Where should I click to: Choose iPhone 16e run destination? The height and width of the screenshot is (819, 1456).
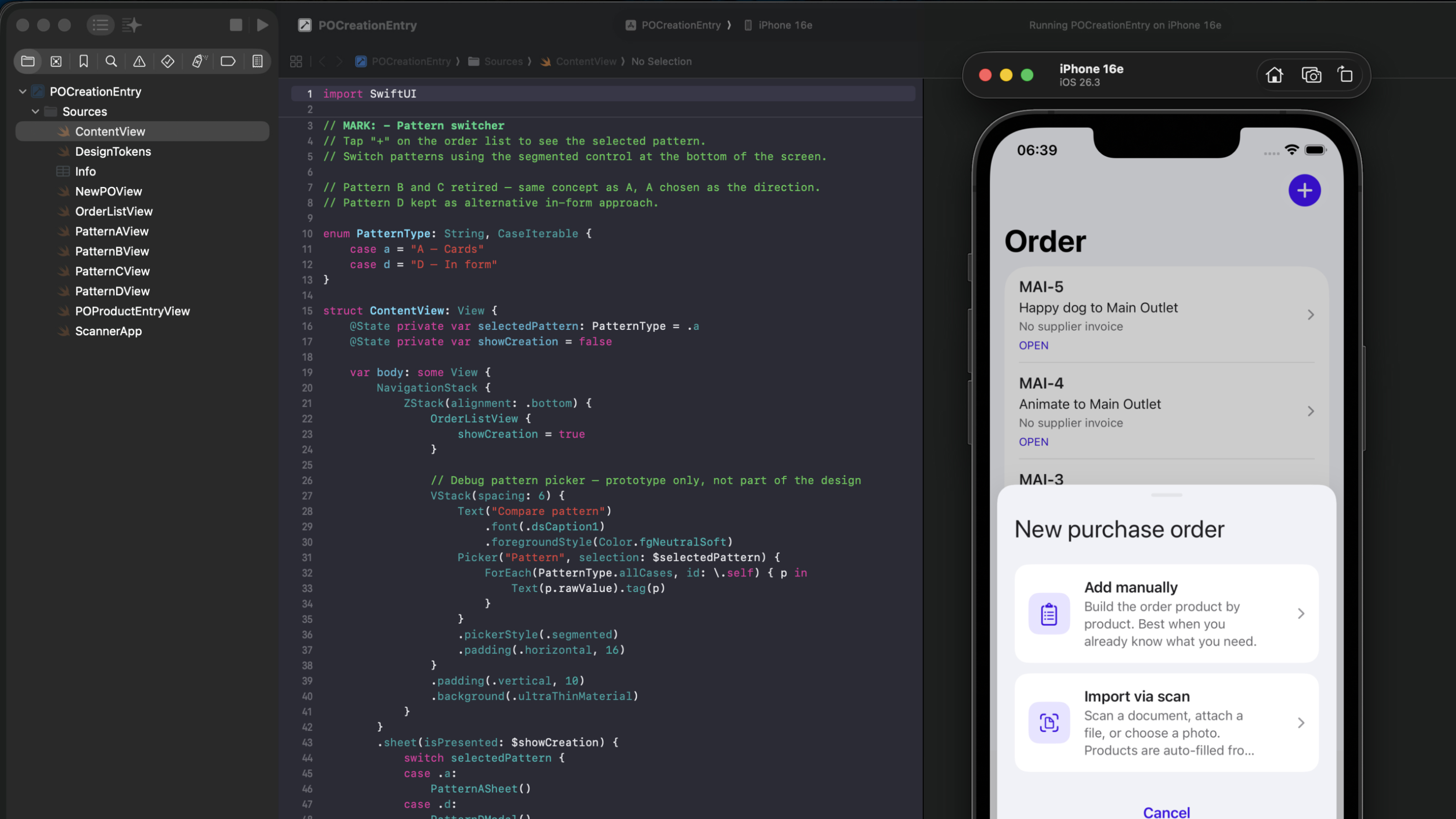click(779, 25)
